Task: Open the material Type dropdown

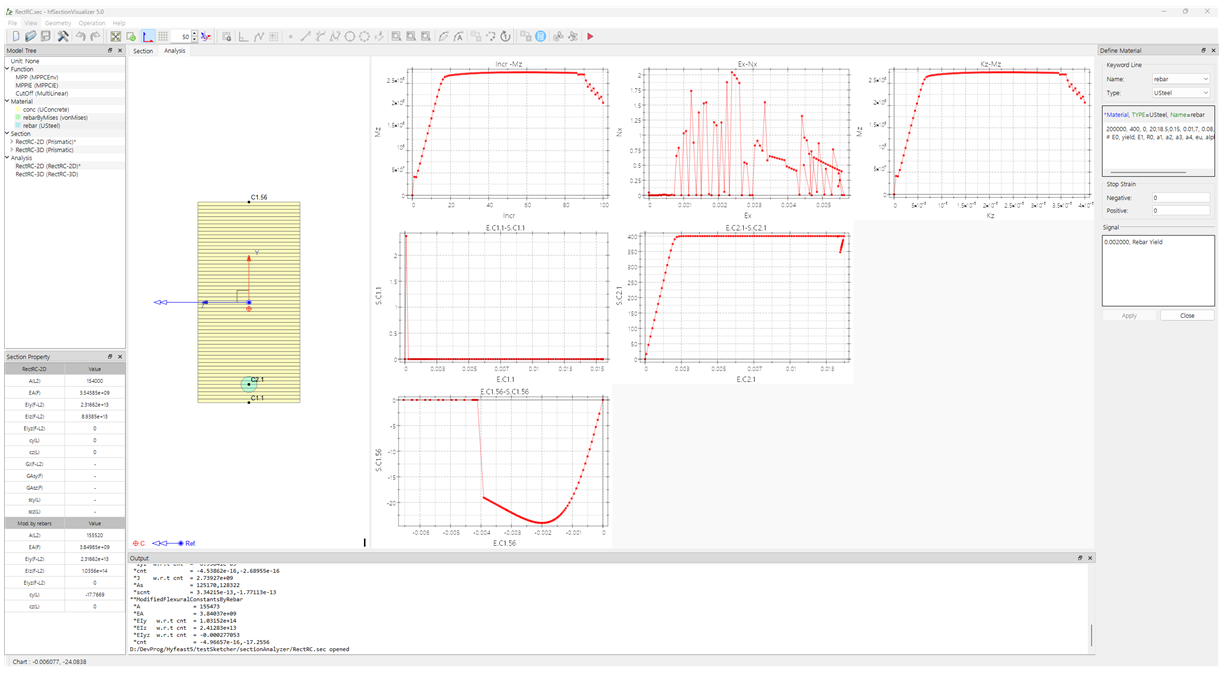Action: pos(1181,92)
